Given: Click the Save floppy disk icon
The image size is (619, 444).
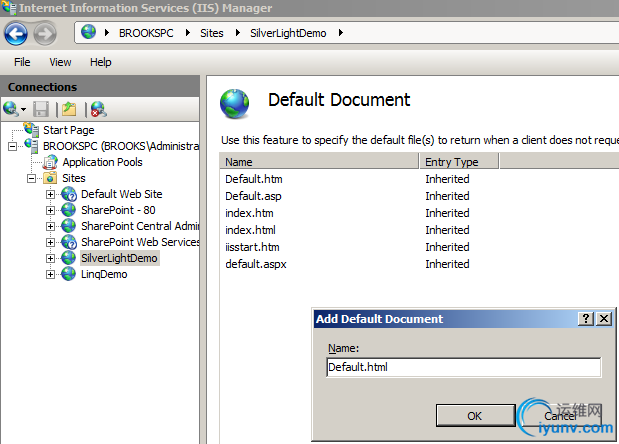Looking at the screenshot, I should (41, 109).
